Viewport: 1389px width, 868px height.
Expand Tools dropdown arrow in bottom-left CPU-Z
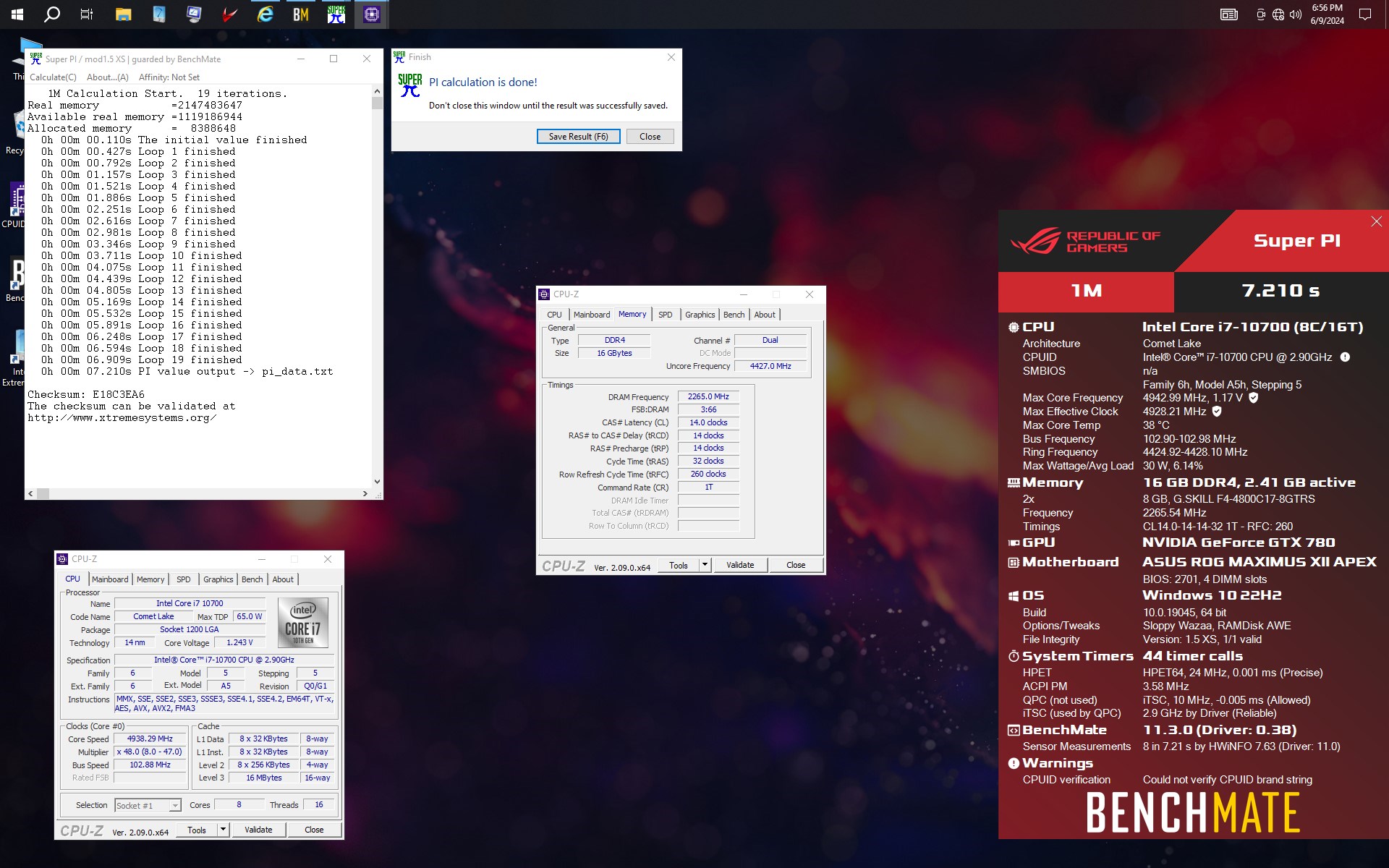click(x=224, y=830)
